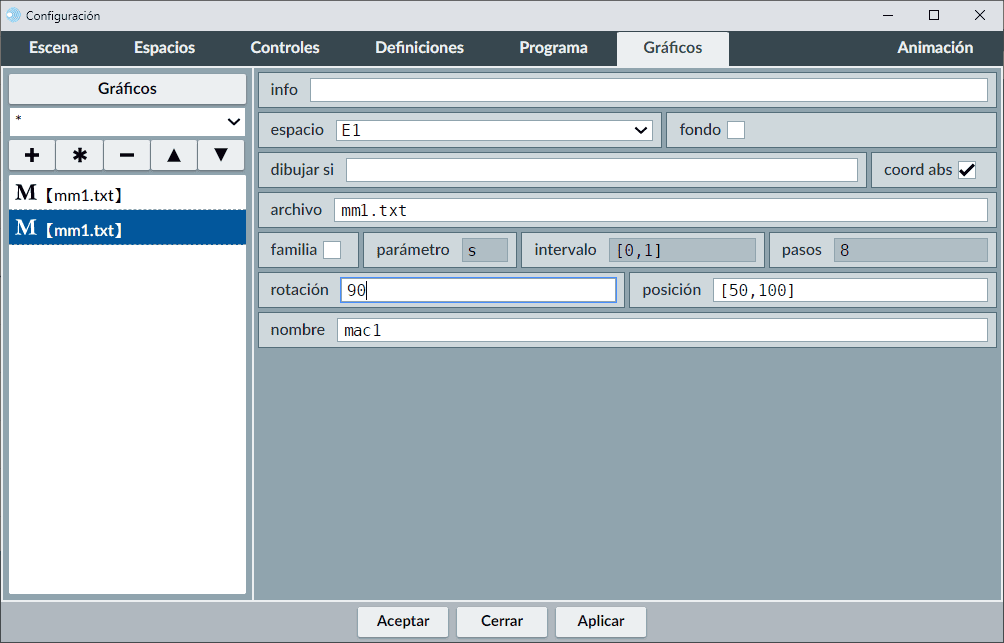Move selected graphic up with triangle arrow
The height and width of the screenshot is (643, 1004).
coord(174,156)
